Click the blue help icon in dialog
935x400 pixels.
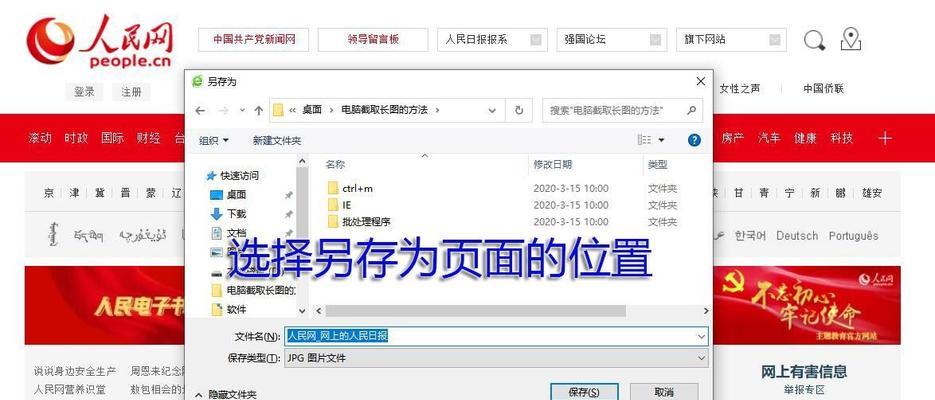[x=694, y=140]
